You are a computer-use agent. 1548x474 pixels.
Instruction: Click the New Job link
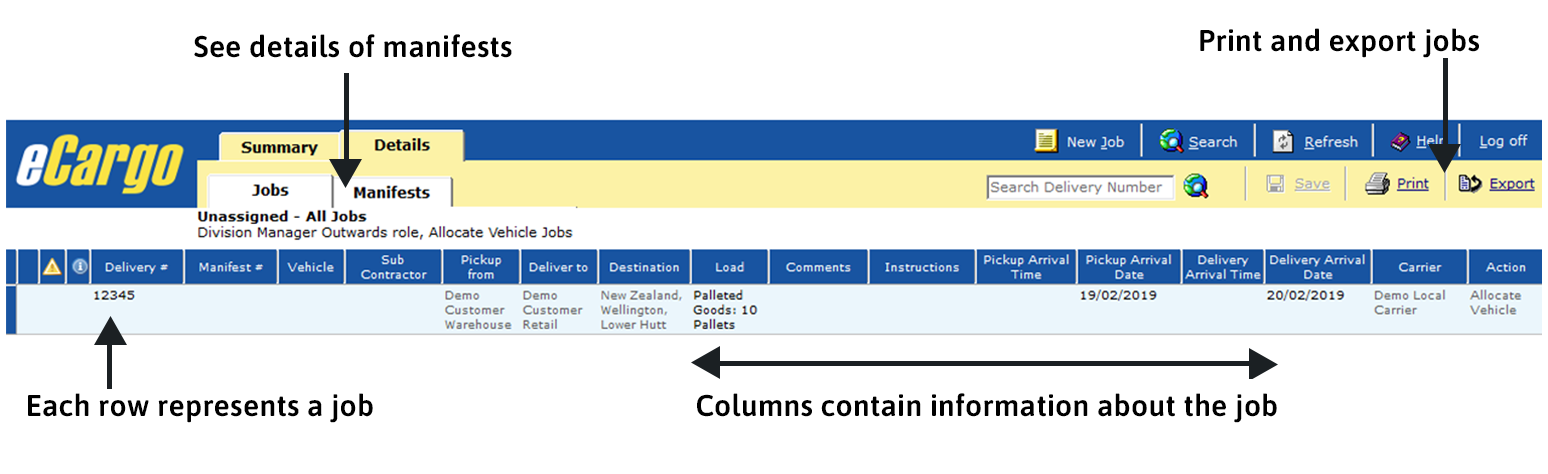1095,142
